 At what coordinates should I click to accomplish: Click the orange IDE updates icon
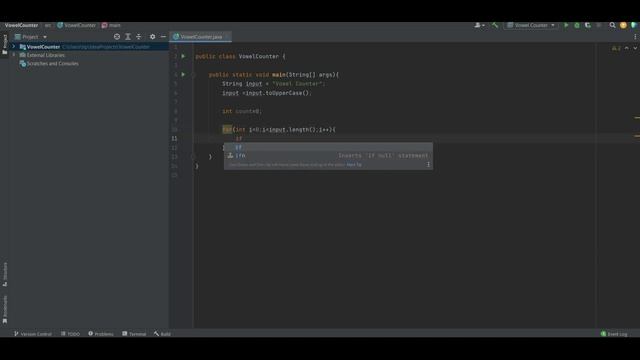tap(623, 25)
